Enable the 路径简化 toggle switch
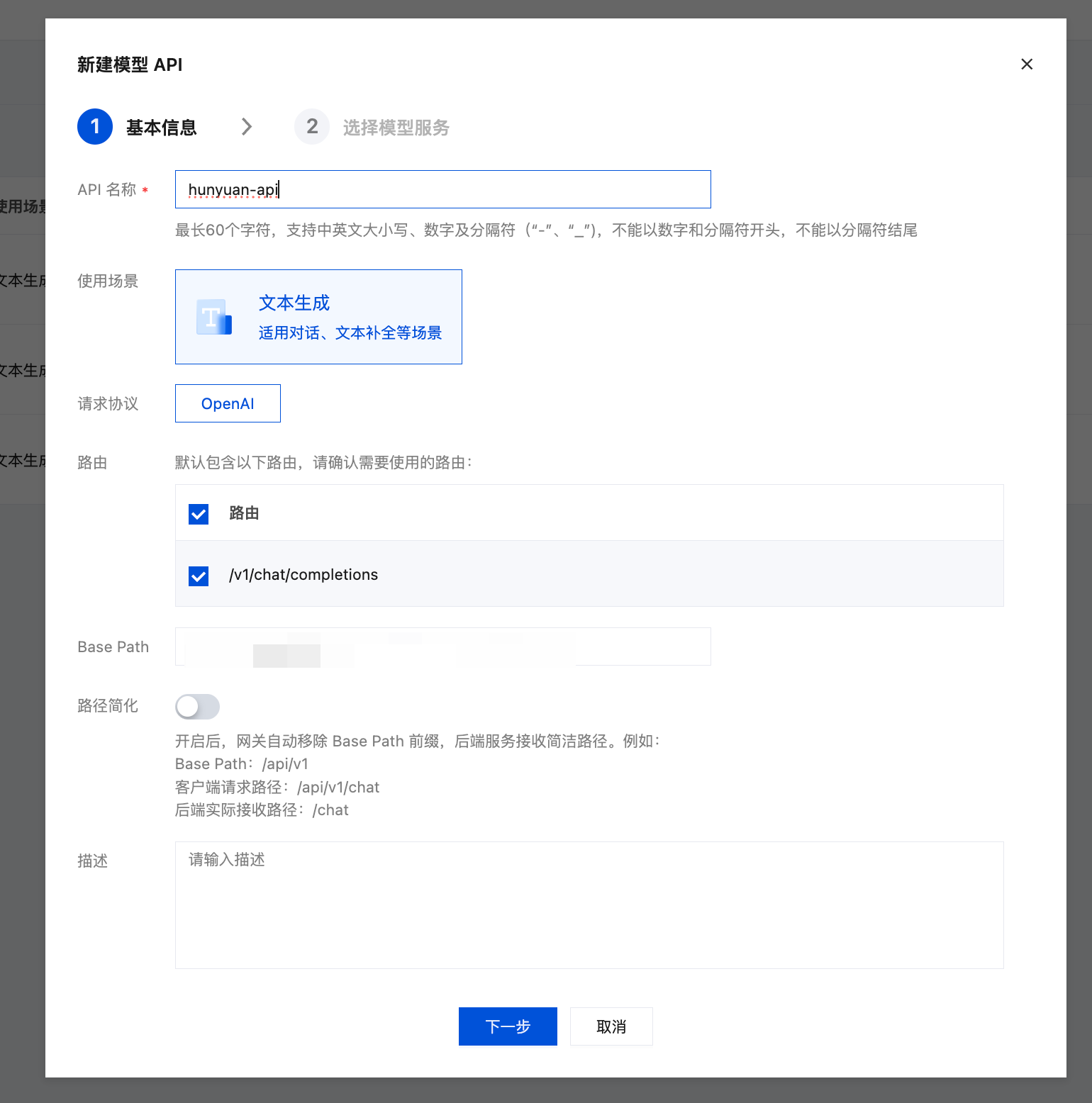 pos(197,707)
